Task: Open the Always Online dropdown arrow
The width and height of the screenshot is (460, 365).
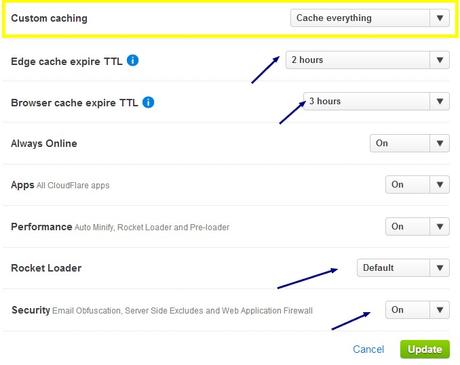Action: 440,143
